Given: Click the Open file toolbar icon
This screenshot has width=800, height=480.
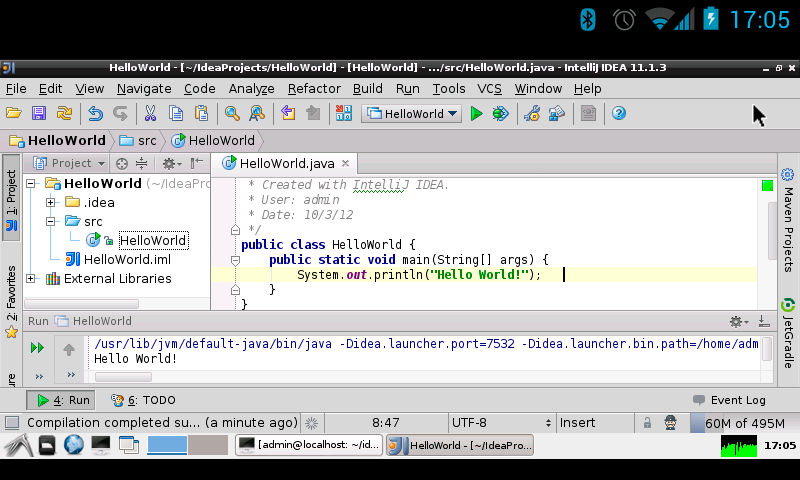Looking at the screenshot, I should [14, 113].
